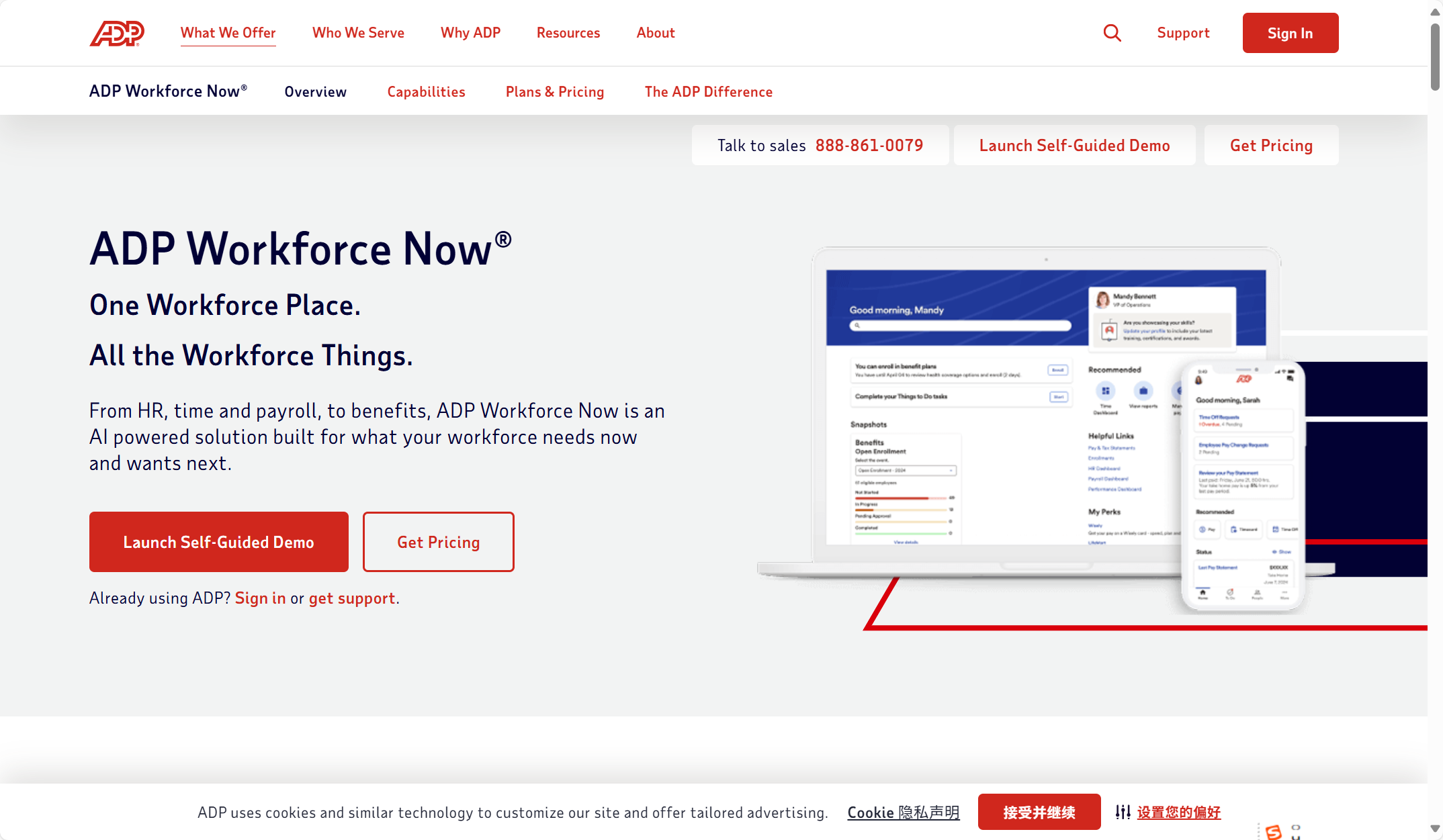This screenshot has width=1443, height=840.
Task: Call the sales number 888-861-0079 link
Action: (869, 146)
